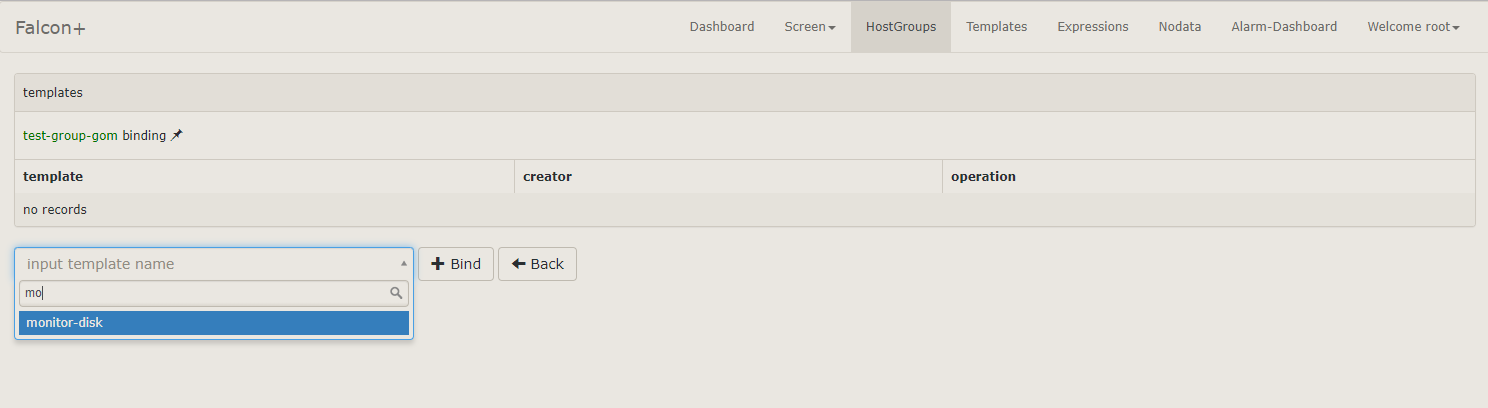Click the Falcon+ brand logo
The height and width of the screenshot is (408, 1488).
coord(50,28)
